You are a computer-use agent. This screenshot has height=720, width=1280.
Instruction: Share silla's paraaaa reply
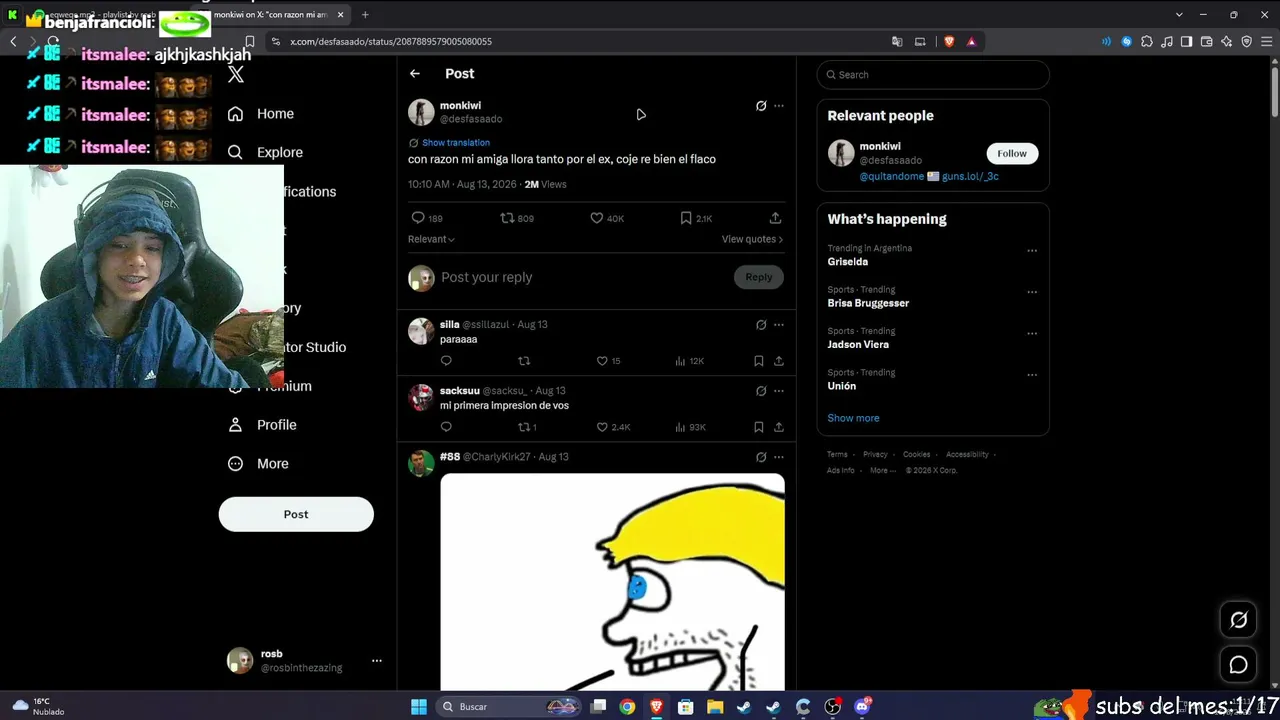pyautogui.click(x=779, y=361)
